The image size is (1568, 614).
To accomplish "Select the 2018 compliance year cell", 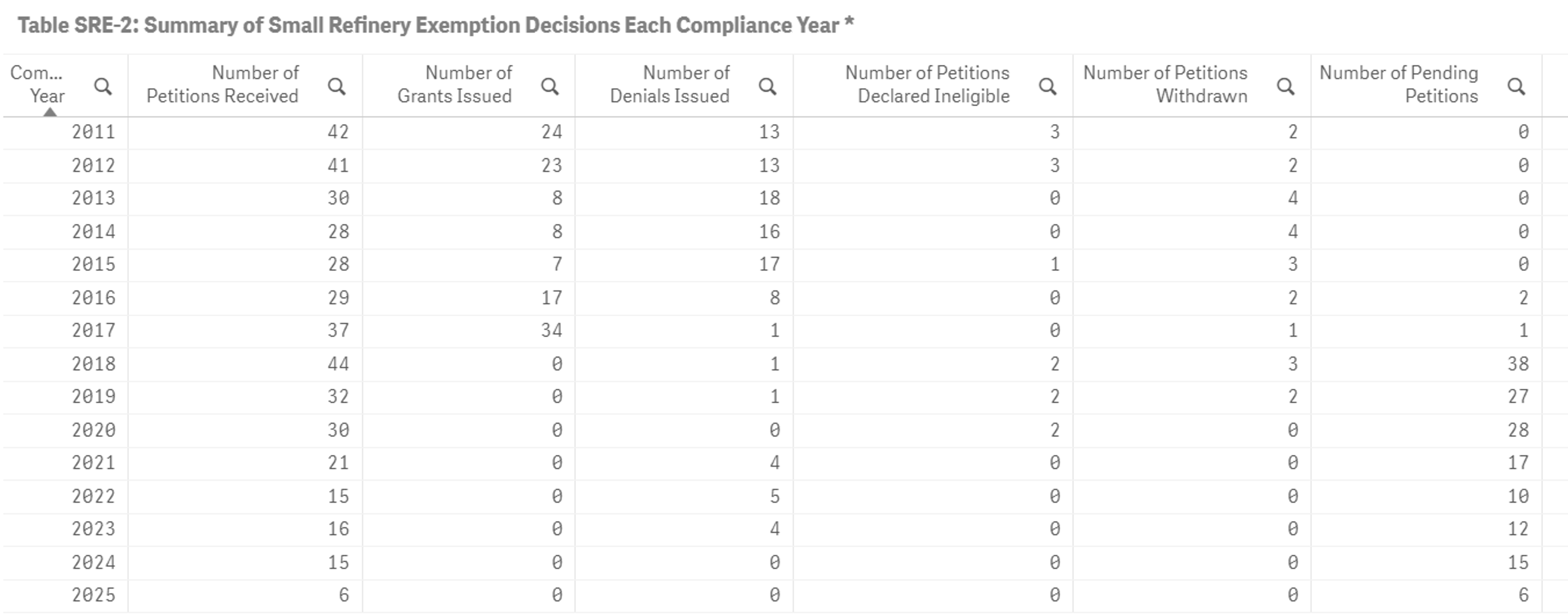I will click(x=93, y=364).
